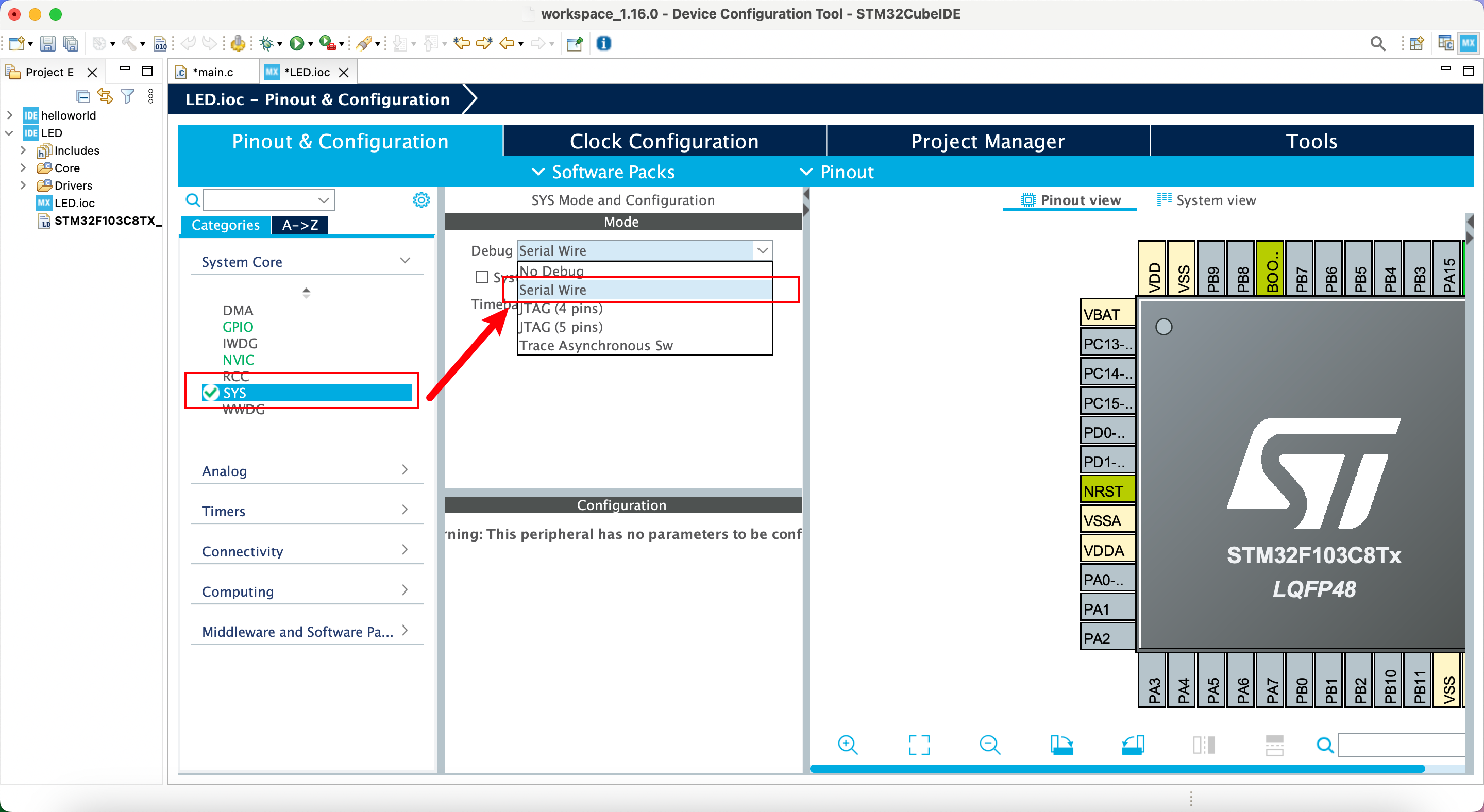Click the Build hammer icon

pyautogui.click(x=130, y=43)
